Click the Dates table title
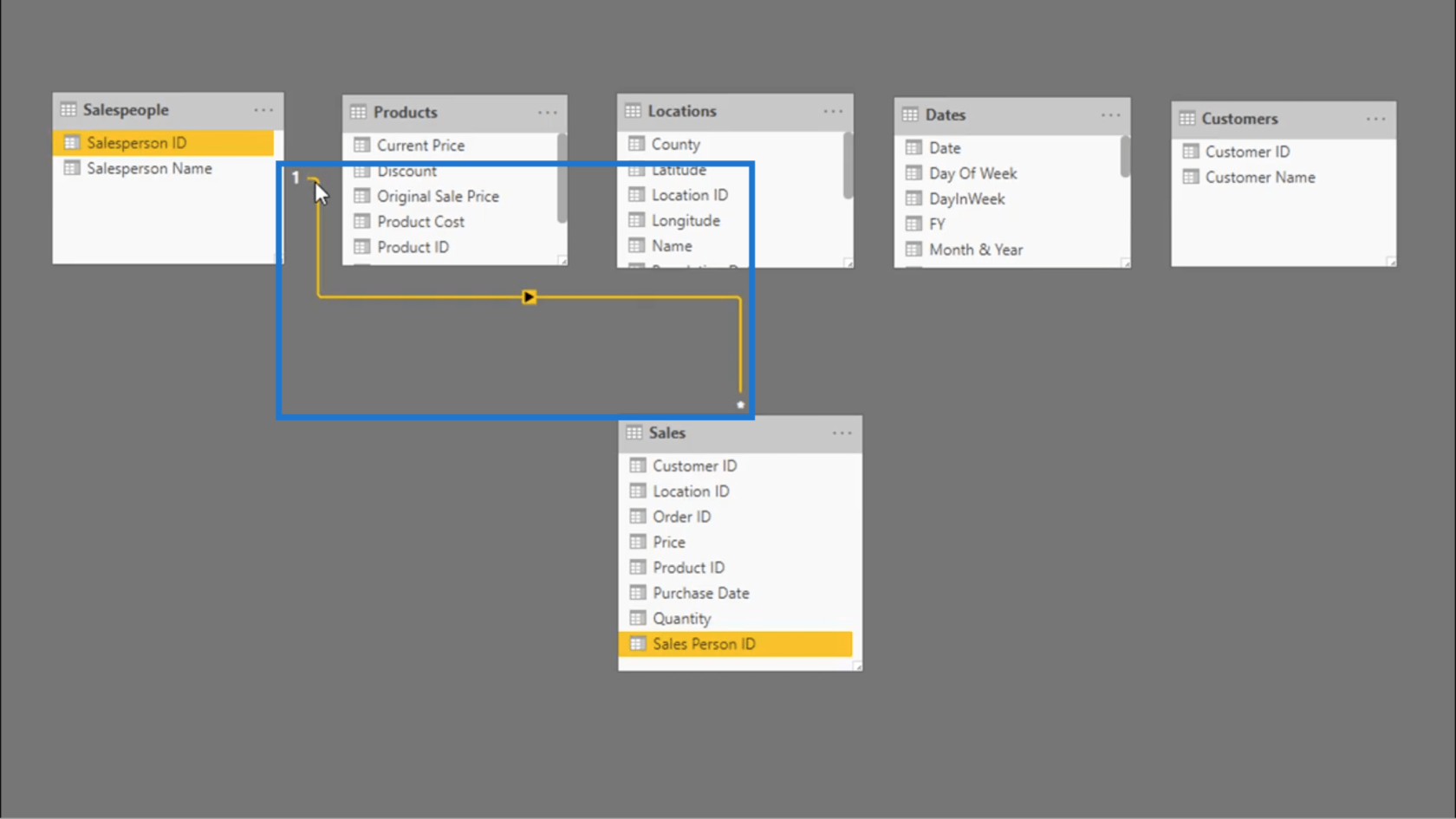Image resolution: width=1456 pixels, height=819 pixels. point(946,114)
